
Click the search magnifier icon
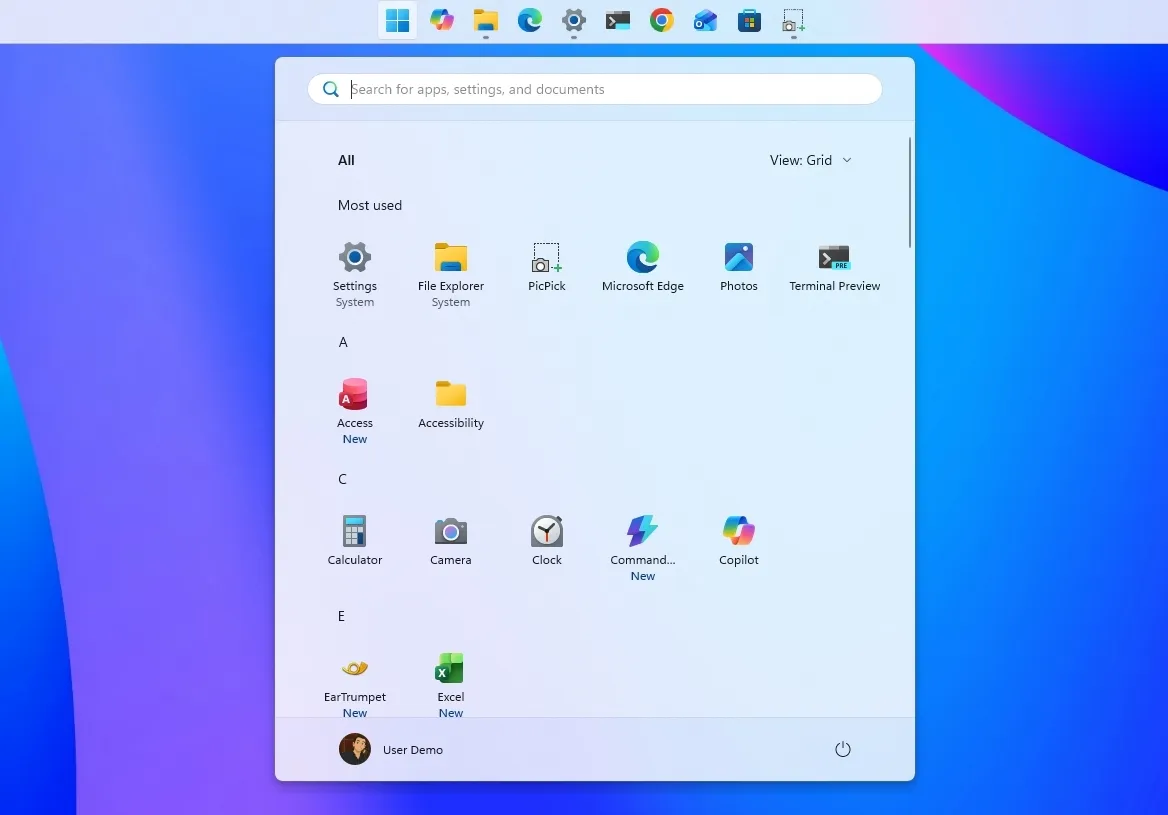click(331, 89)
